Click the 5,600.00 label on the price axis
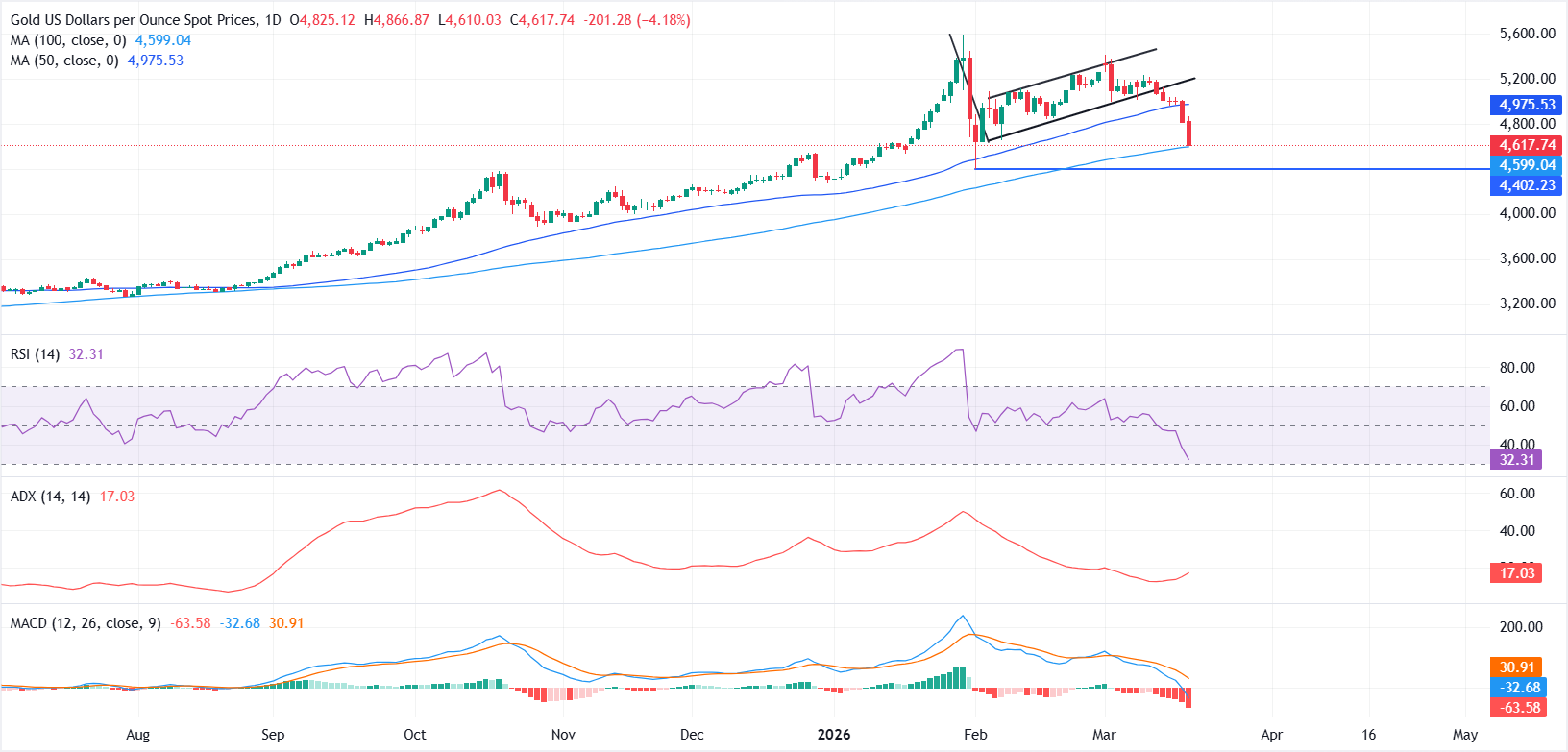1568x752 pixels. coord(1527,34)
